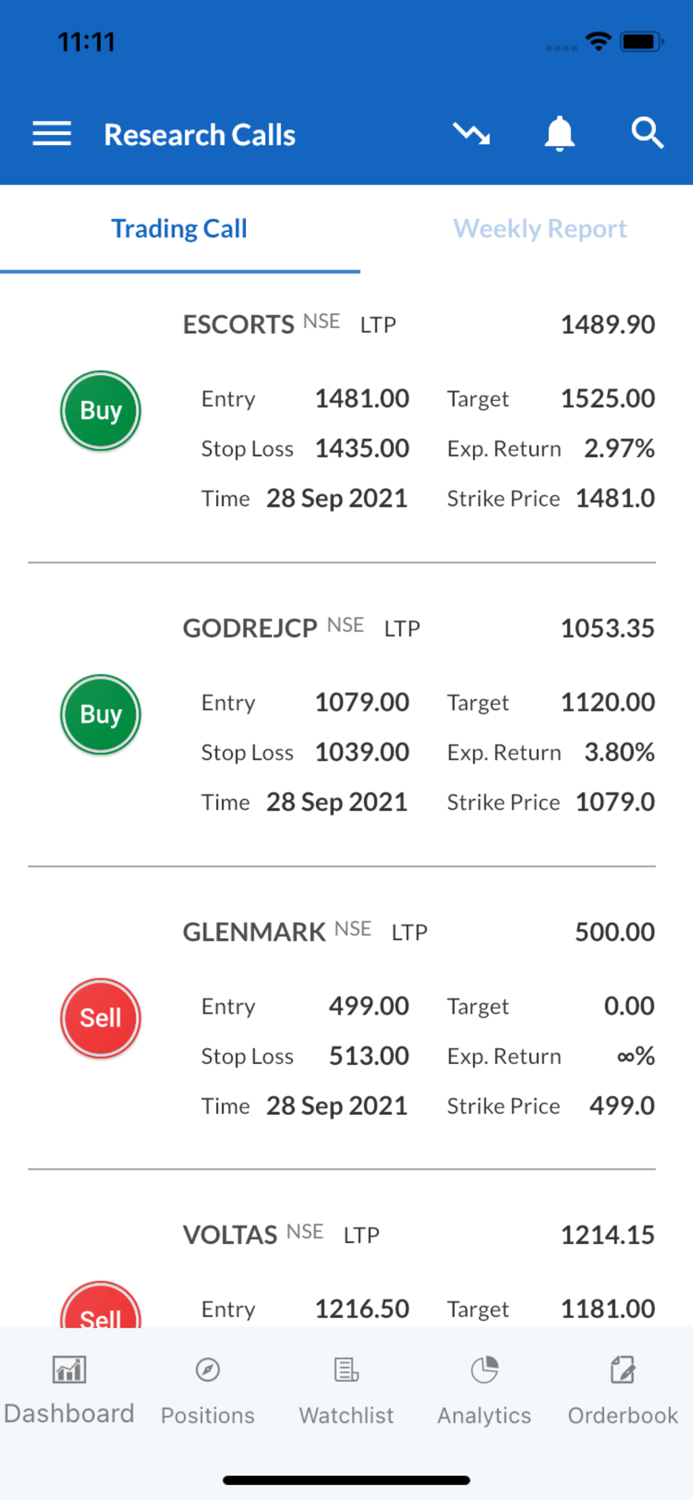This screenshot has height=1500, width=693.
Task: Select the ESCORTS stock entry
Action: (238, 324)
